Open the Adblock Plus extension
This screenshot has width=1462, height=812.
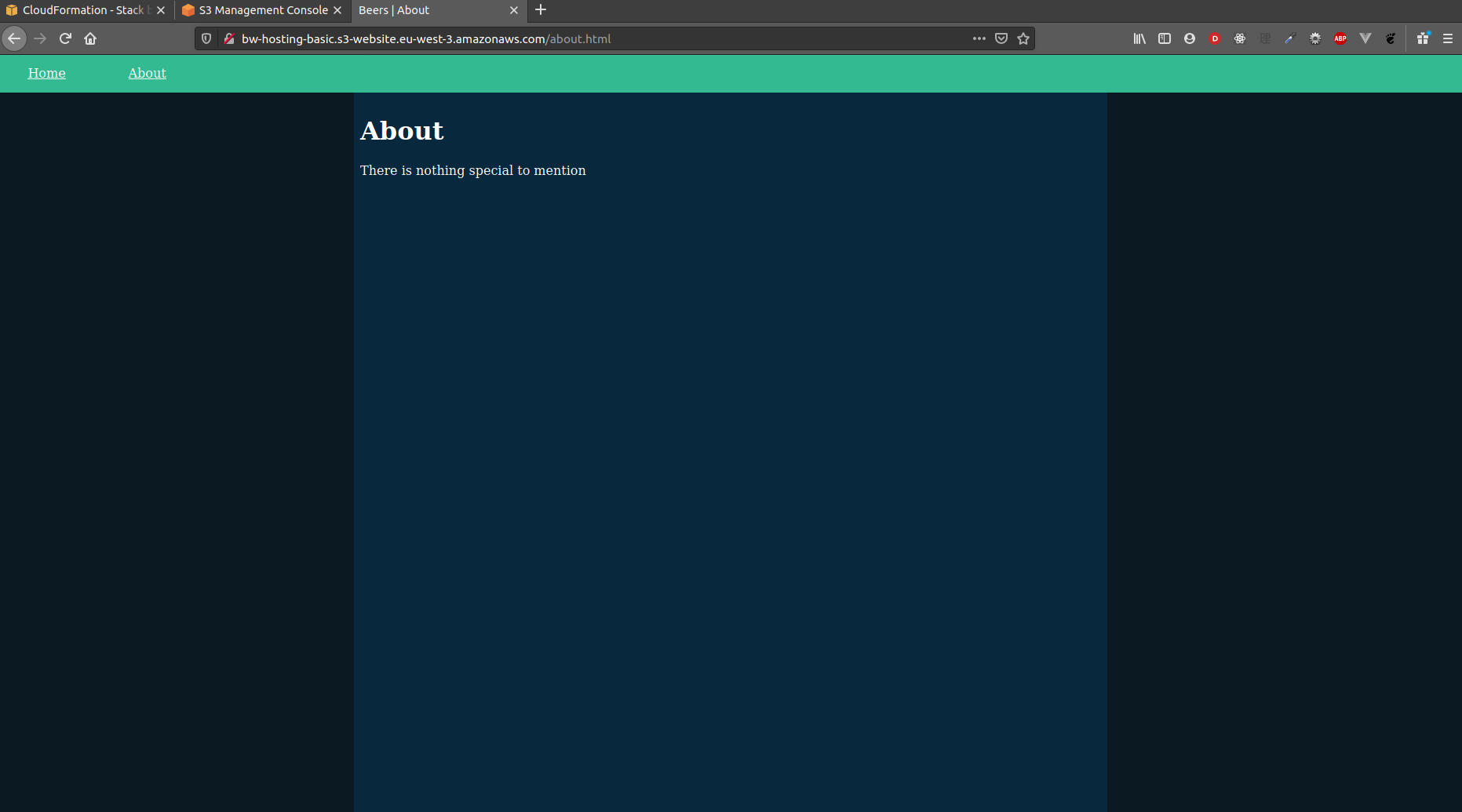coord(1341,38)
